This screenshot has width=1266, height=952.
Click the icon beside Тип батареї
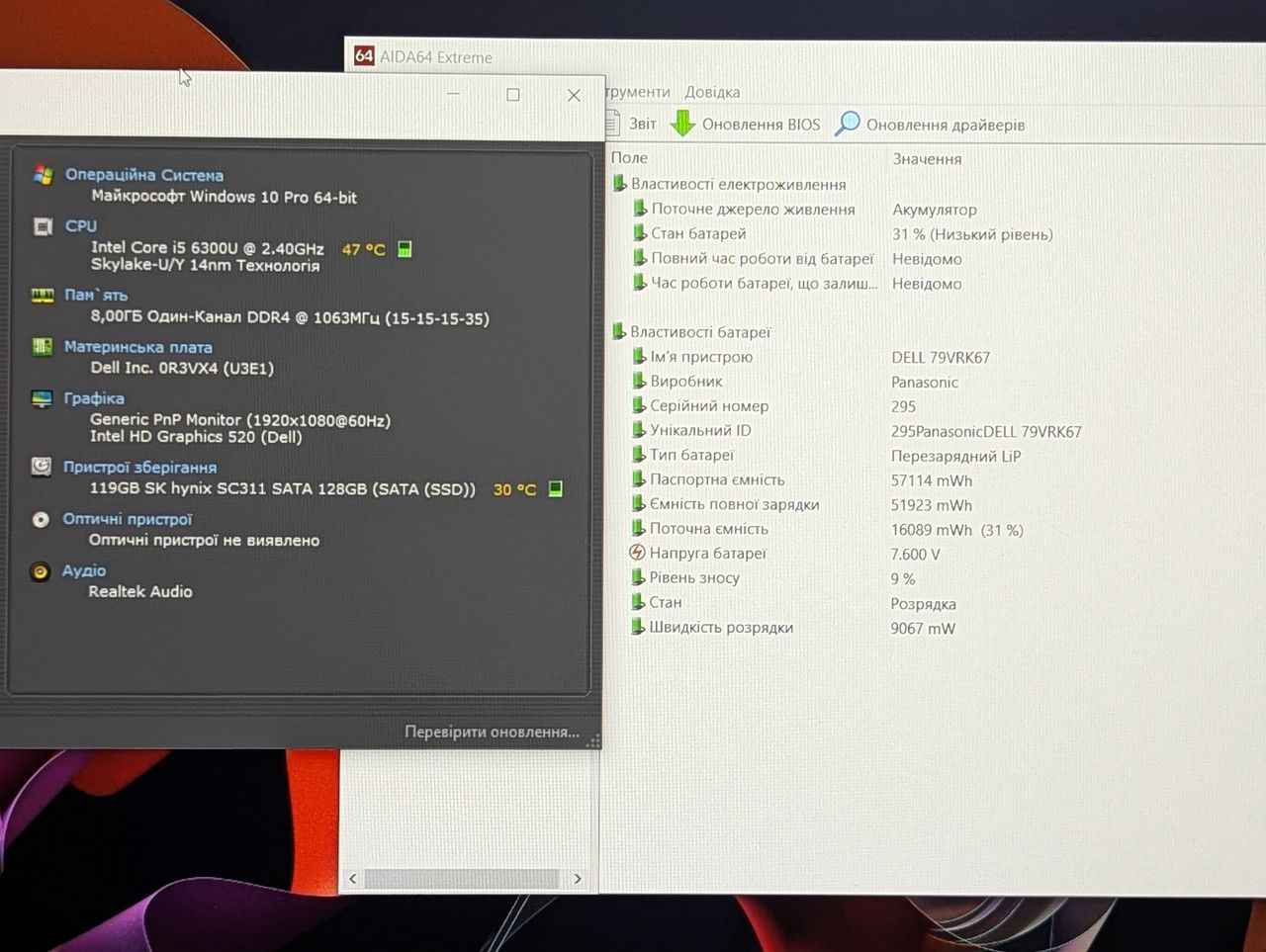[x=640, y=455]
